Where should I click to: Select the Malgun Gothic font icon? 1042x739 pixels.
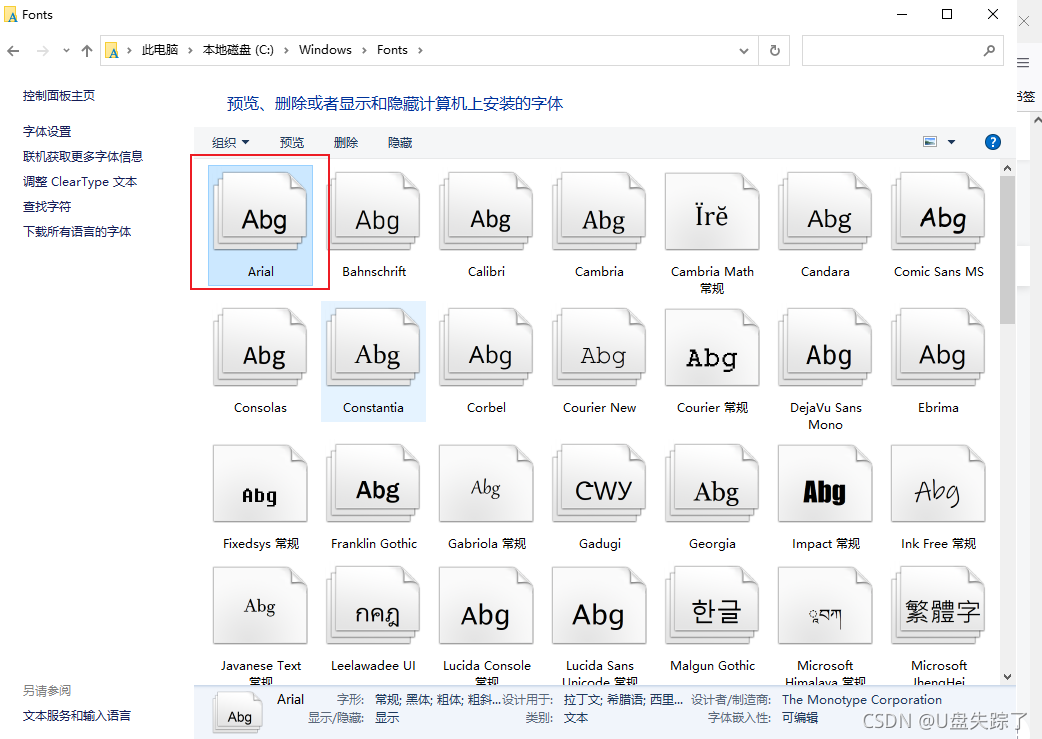pos(712,605)
